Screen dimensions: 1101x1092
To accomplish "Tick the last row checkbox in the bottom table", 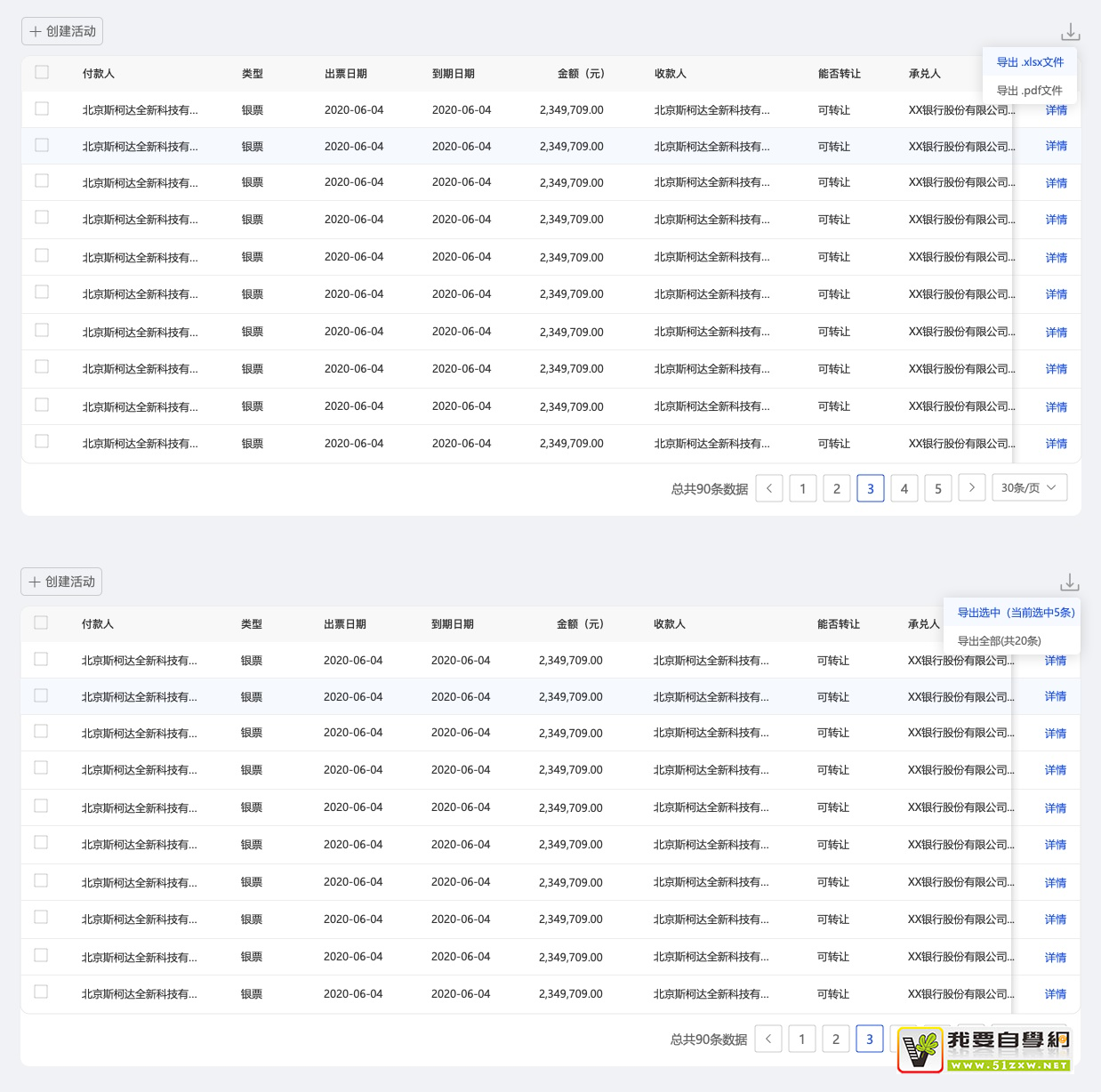I will click(x=41, y=992).
